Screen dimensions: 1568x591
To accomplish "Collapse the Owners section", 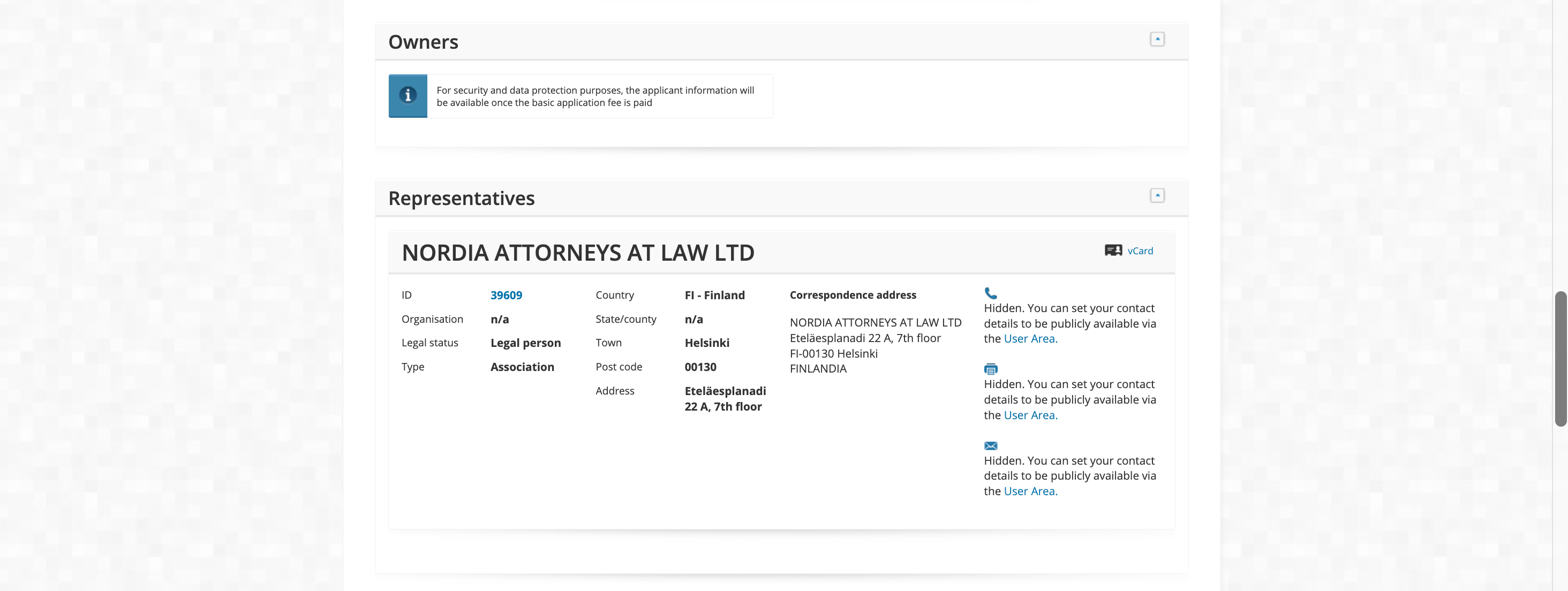I will coord(1157,39).
